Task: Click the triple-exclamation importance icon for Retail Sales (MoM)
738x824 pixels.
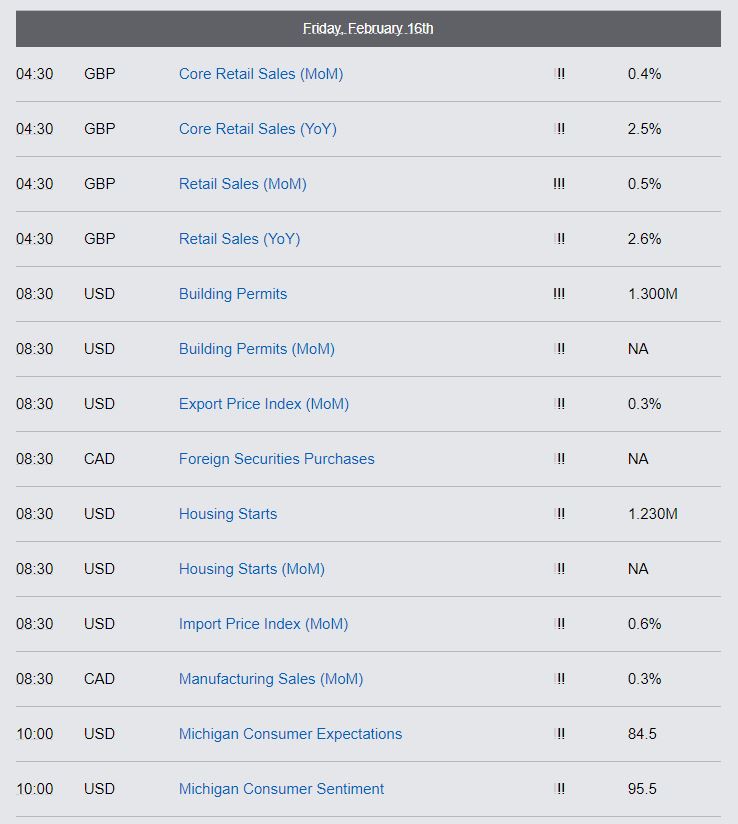Action: point(559,184)
